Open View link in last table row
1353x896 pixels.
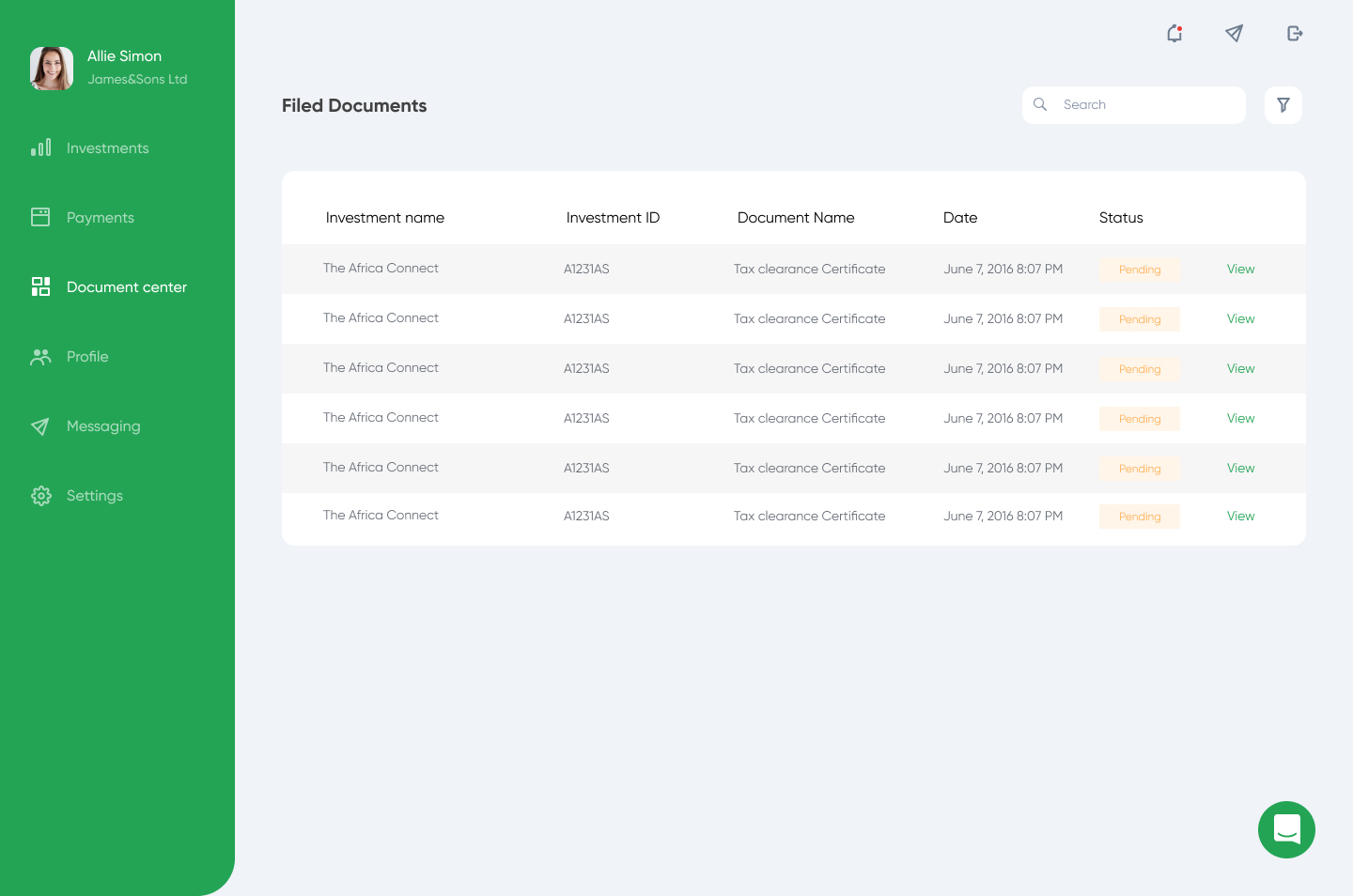click(1240, 517)
